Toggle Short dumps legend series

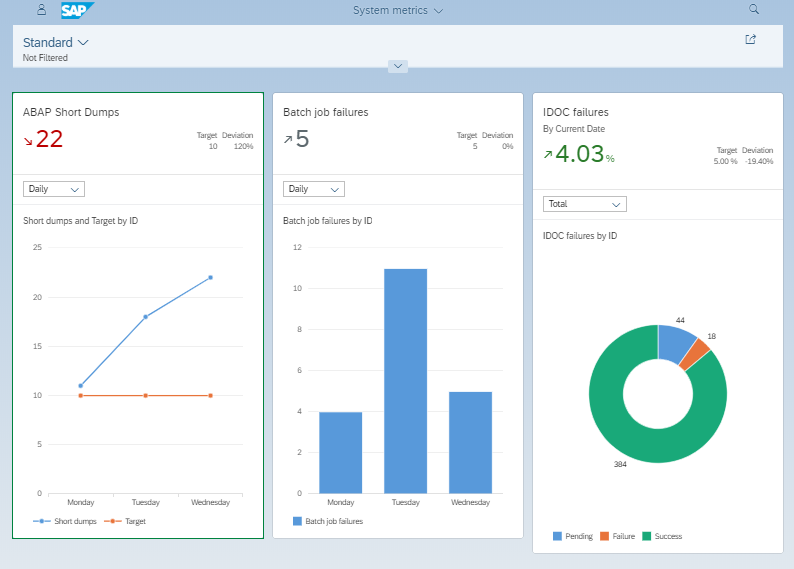tap(68, 521)
